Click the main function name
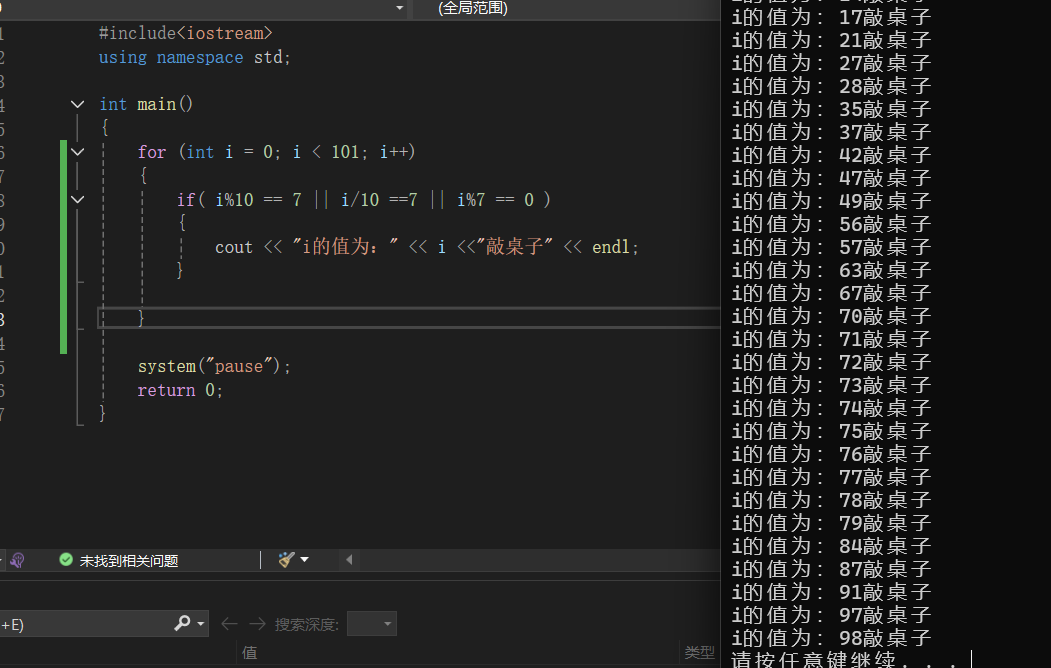 157,105
